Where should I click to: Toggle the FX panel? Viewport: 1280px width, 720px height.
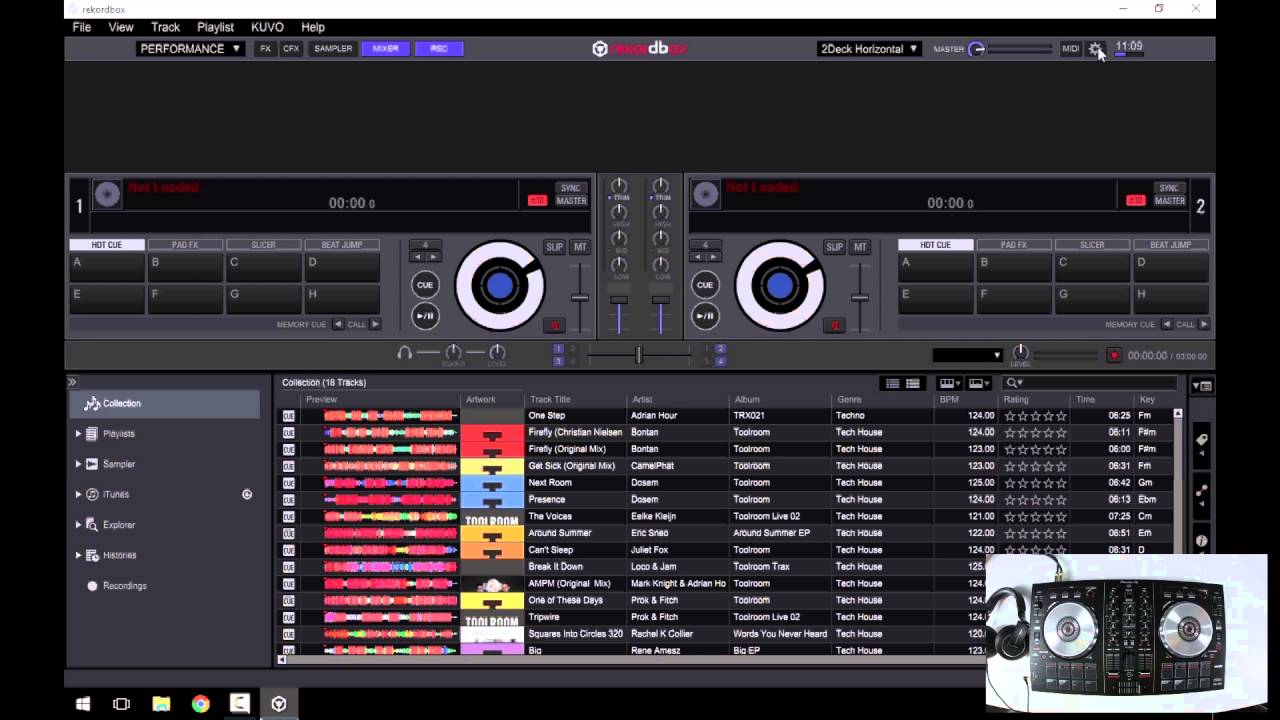(265, 48)
